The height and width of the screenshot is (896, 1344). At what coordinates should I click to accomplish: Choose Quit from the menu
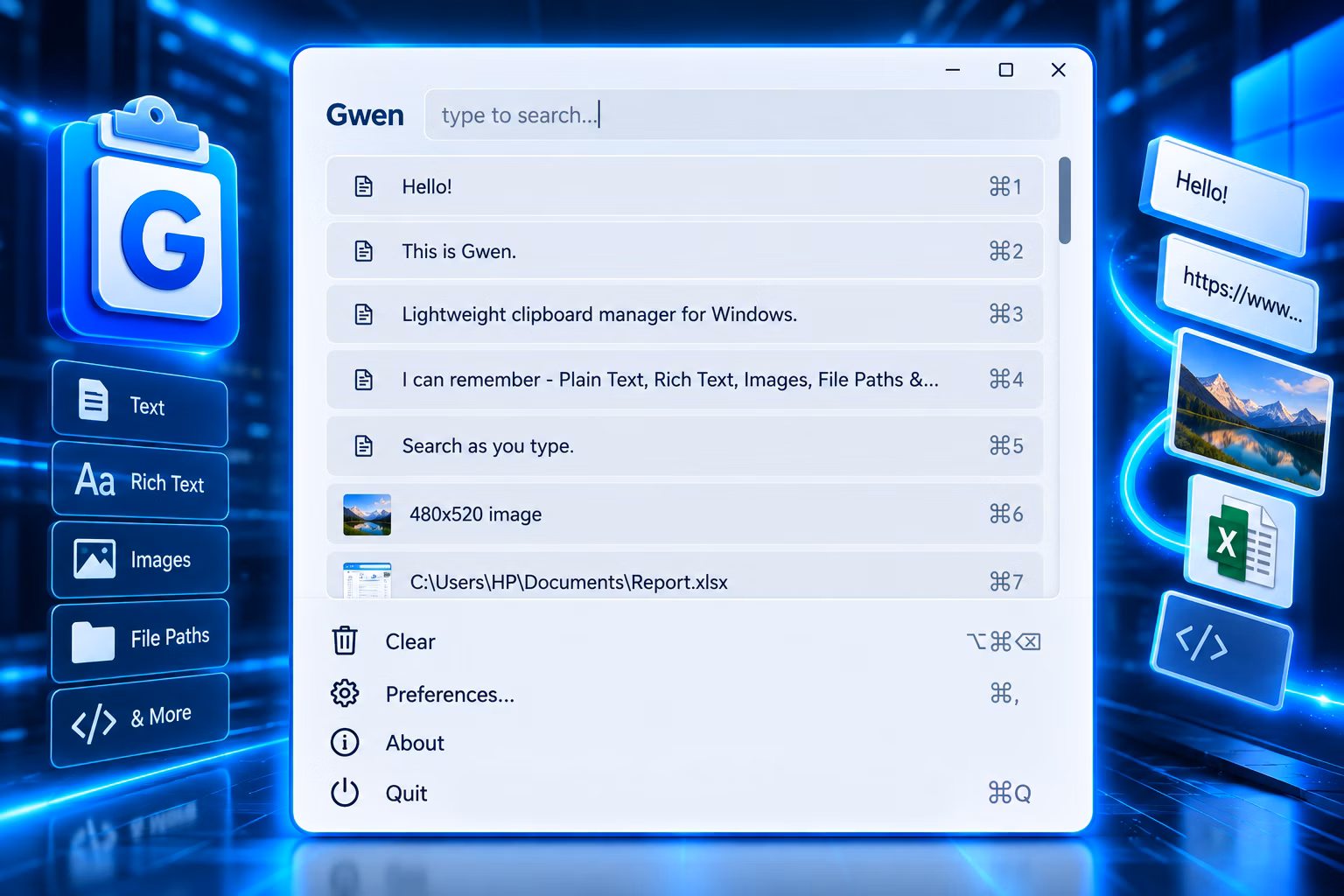click(x=685, y=793)
